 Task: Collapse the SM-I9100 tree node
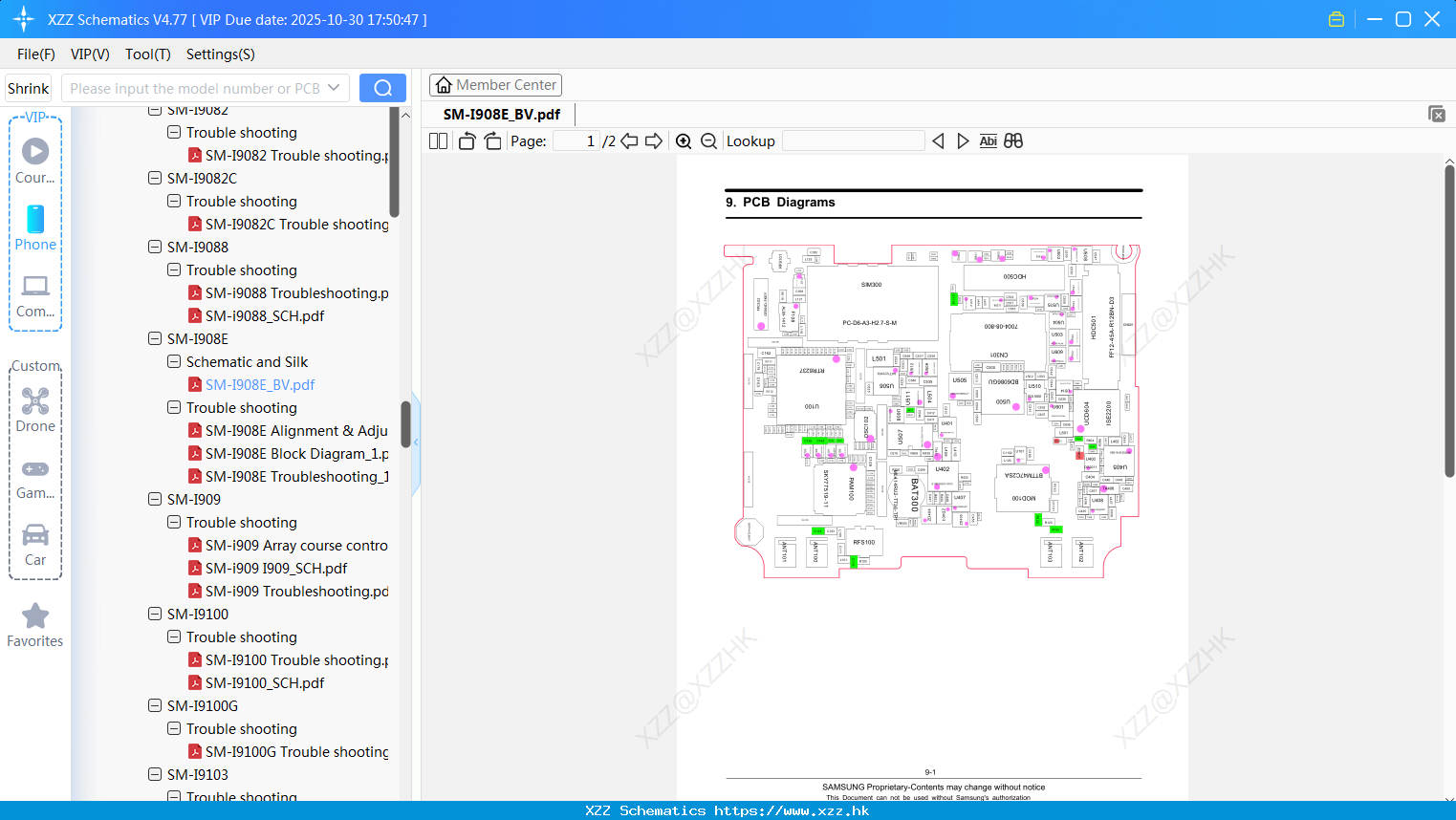click(155, 614)
